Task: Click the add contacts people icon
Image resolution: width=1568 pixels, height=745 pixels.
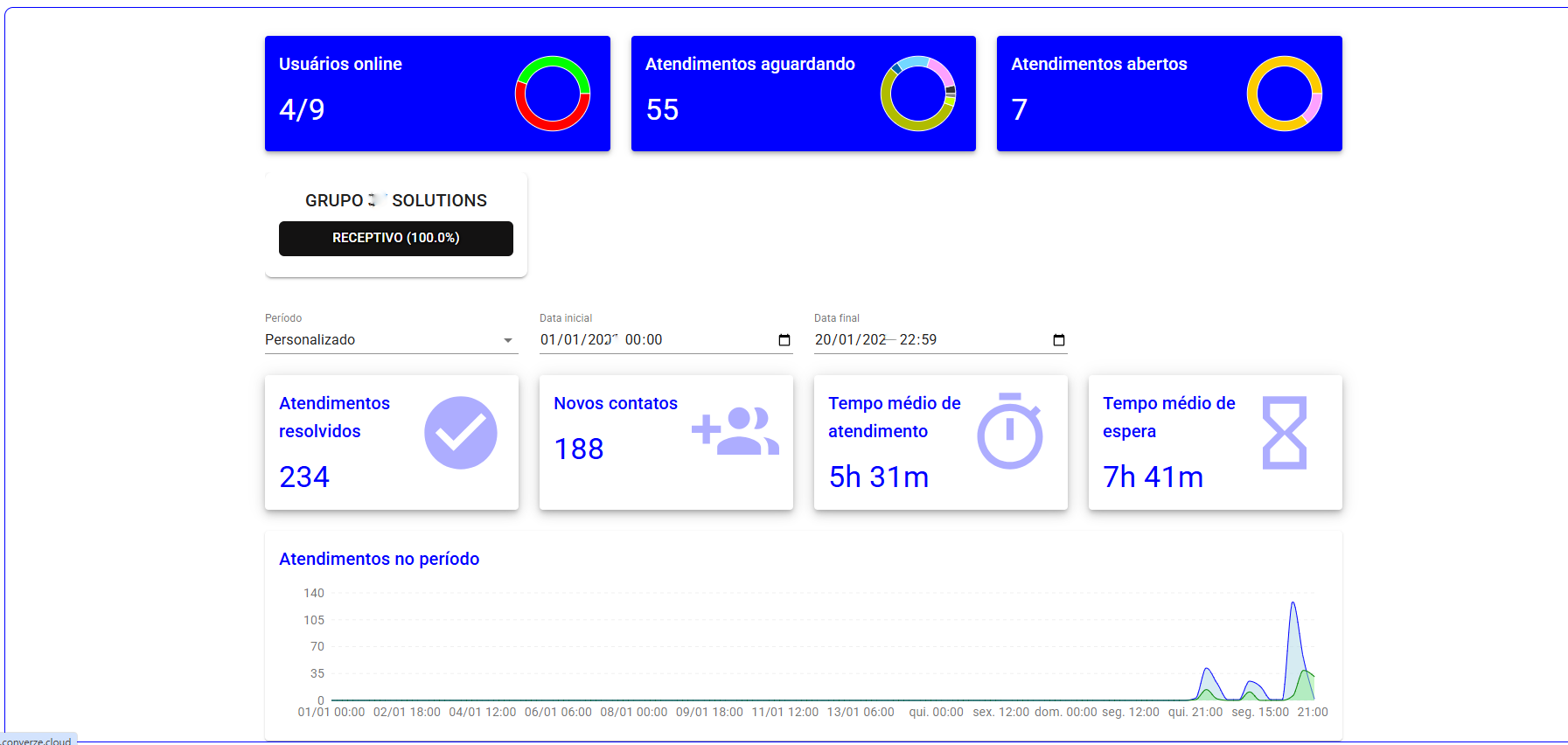Action: (x=735, y=431)
